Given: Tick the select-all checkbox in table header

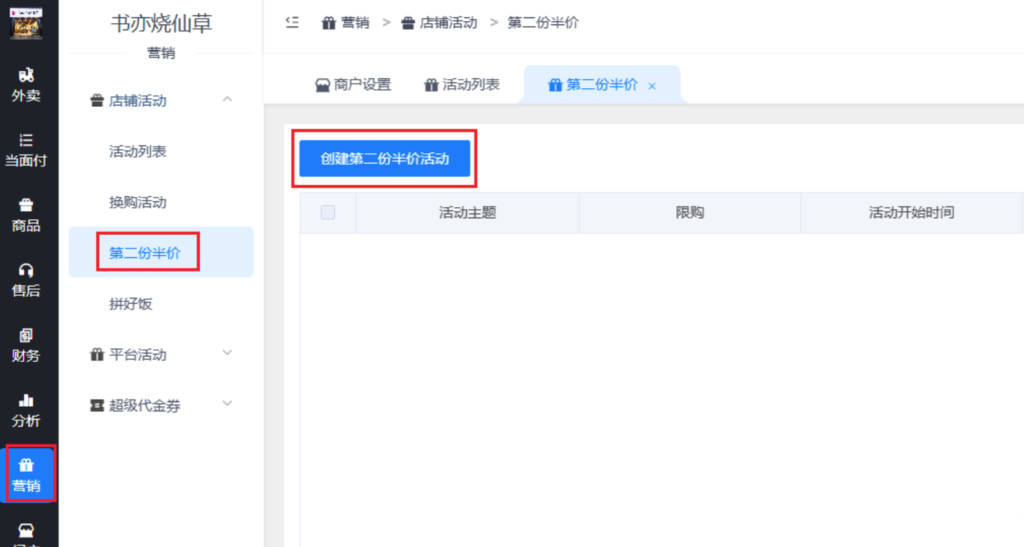Looking at the screenshot, I should (x=327, y=212).
